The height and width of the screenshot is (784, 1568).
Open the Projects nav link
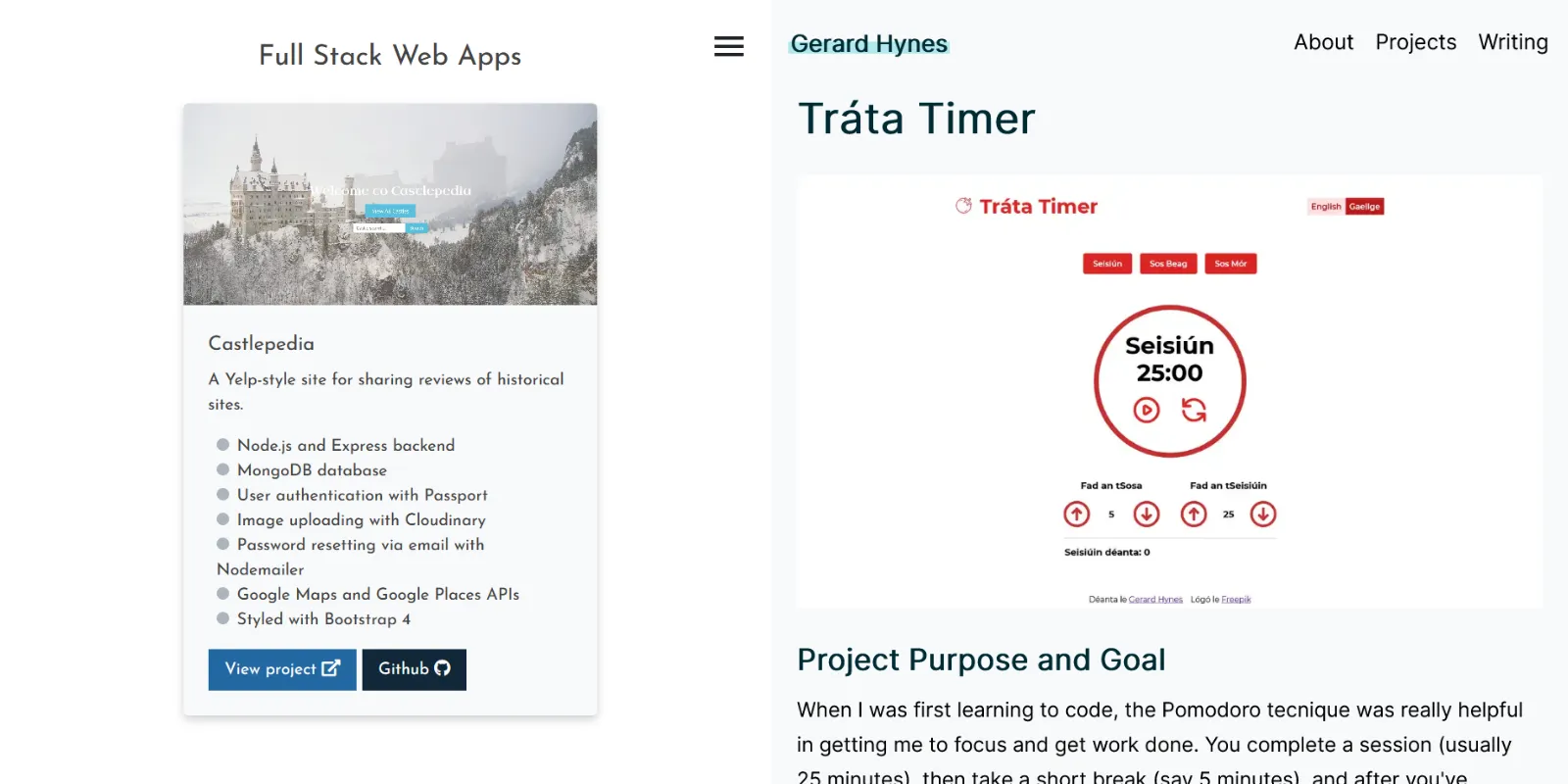1415,42
